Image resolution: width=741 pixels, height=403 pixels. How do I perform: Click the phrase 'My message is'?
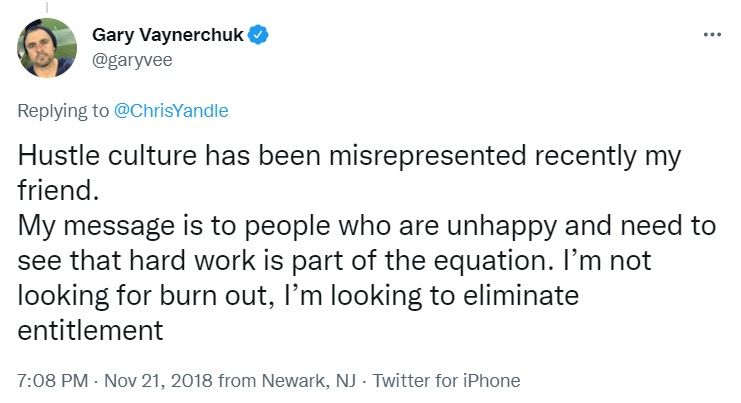coord(111,226)
